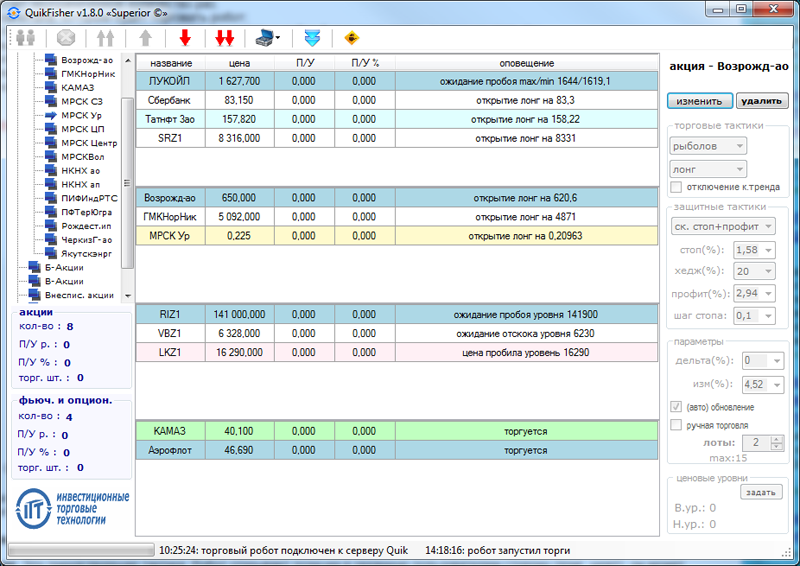Toggle ручная торговля checkbox
The height and width of the screenshot is (566, 800).
point(676,425)
